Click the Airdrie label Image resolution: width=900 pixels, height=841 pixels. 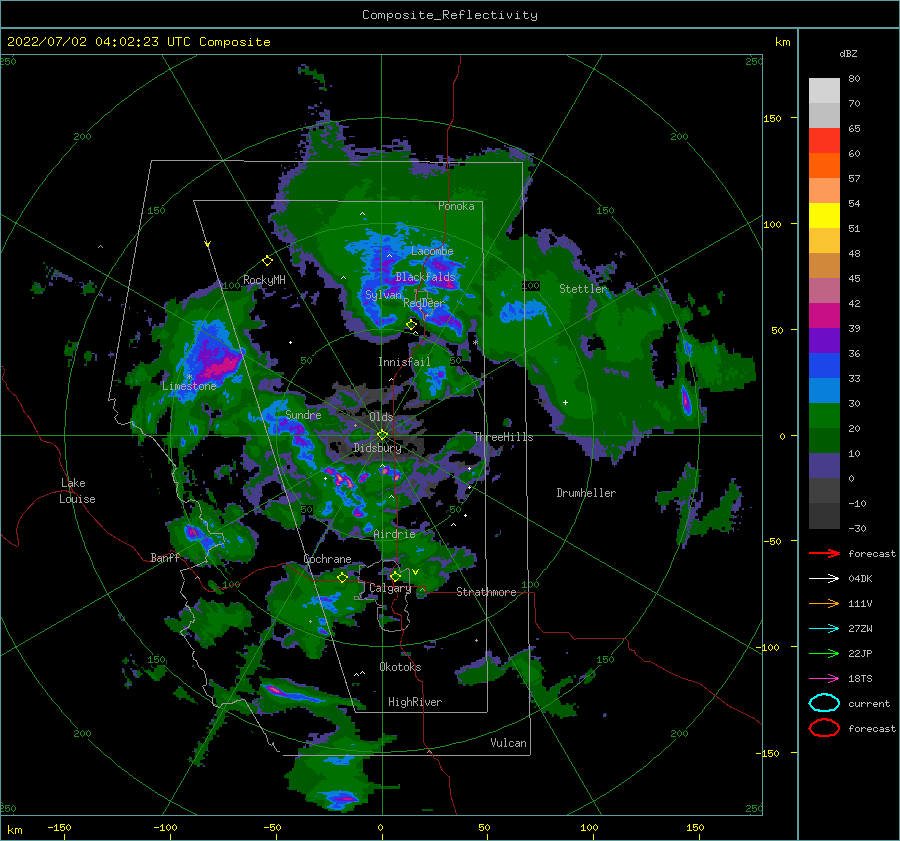click(394, 534)
